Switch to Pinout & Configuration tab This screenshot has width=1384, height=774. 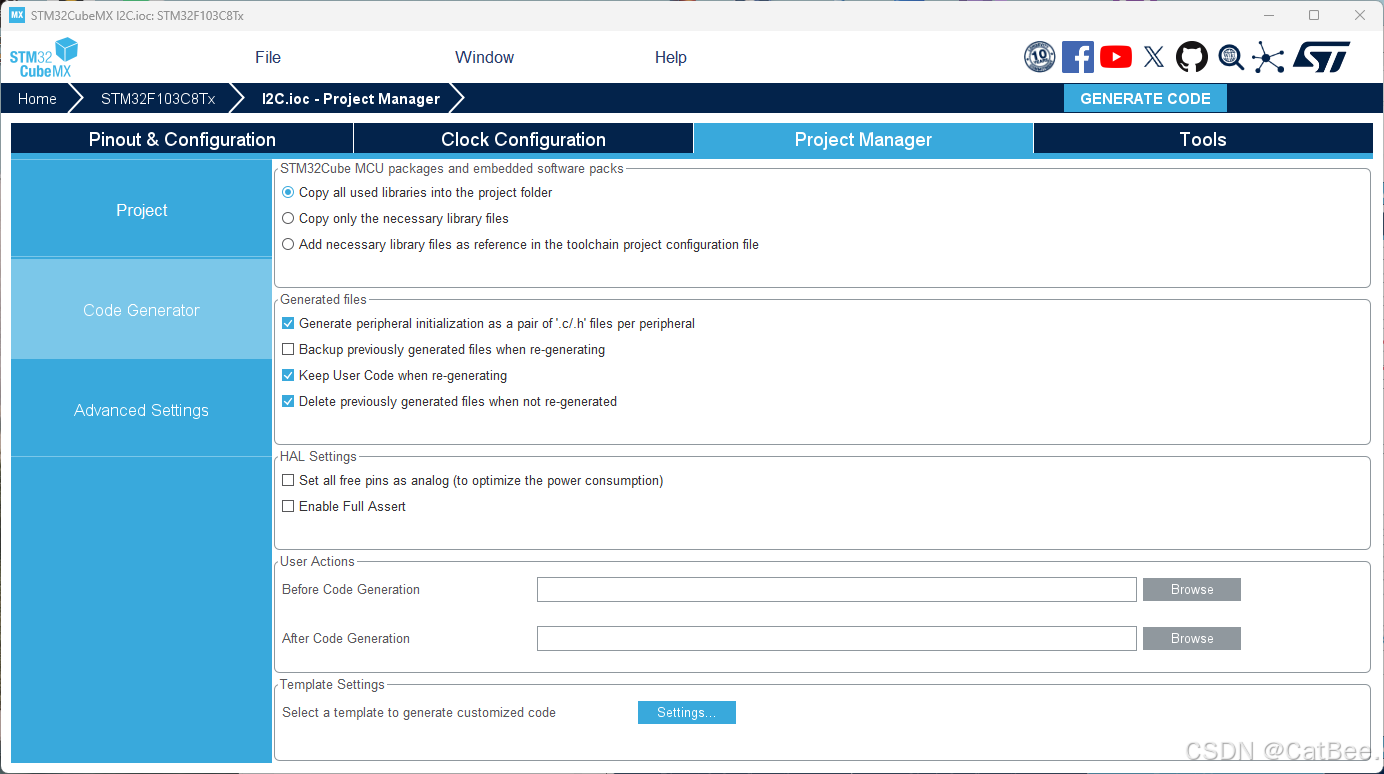(x=182, y=139)
